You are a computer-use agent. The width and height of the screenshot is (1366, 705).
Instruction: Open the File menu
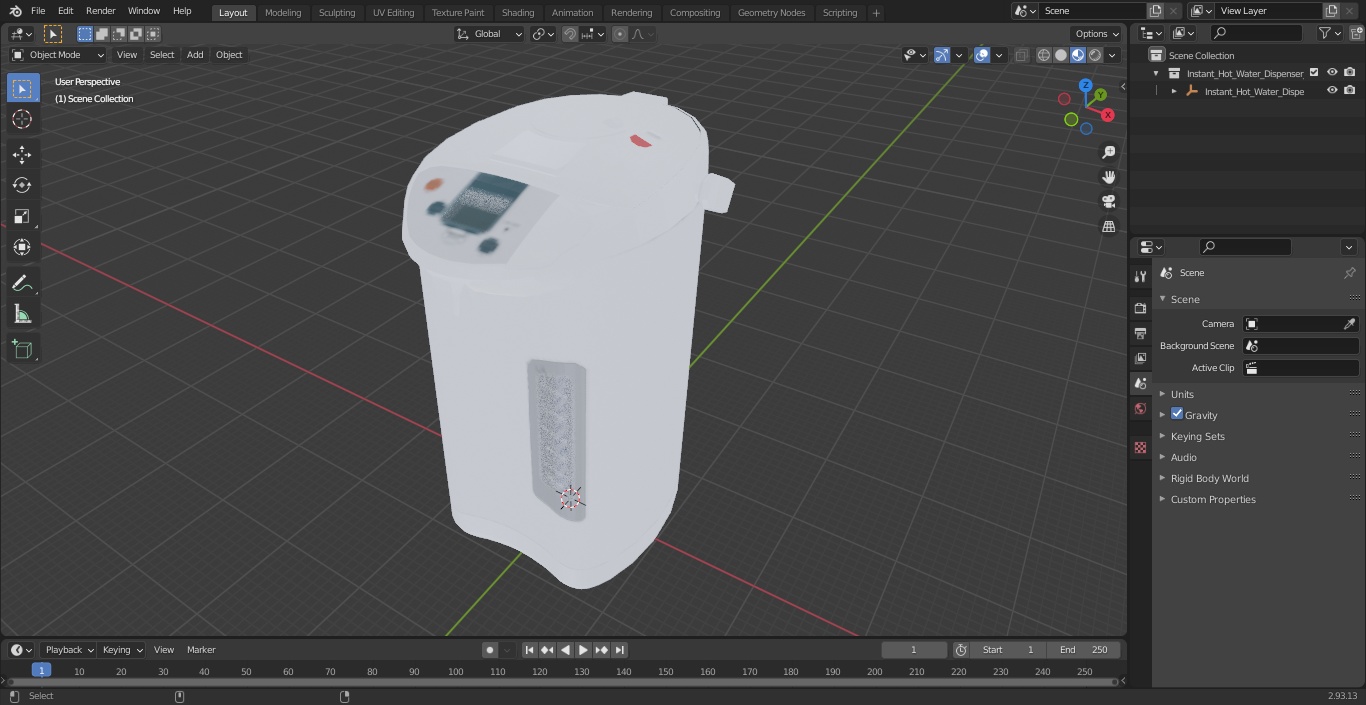click(x=38, y=11)
